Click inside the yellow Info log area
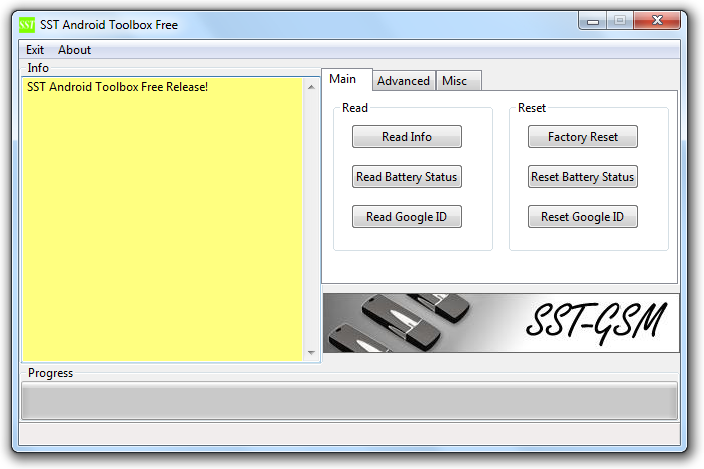 point(163,219)
